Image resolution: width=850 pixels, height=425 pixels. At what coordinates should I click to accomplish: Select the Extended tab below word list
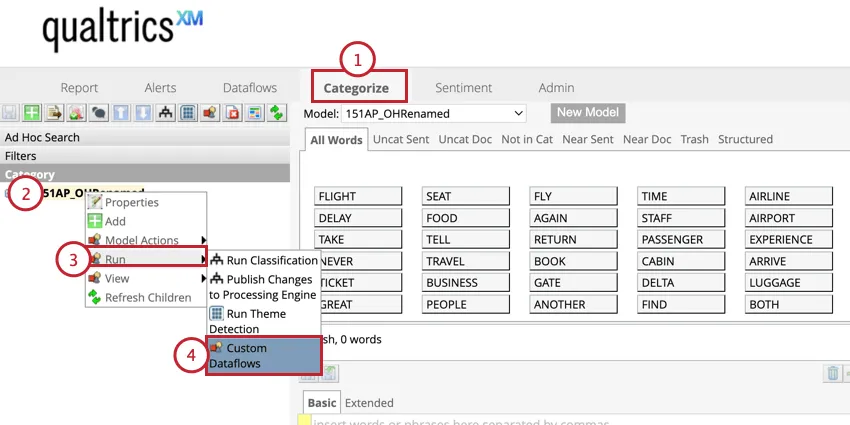pyautogui.click(x=369, y=403)
